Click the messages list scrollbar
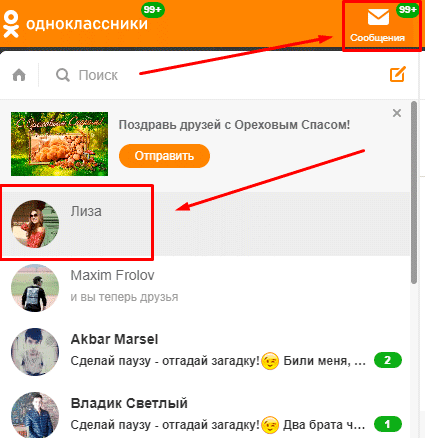The width and height of the screenshot is (425, 438). pyautogui.click(x=414, y=193)
